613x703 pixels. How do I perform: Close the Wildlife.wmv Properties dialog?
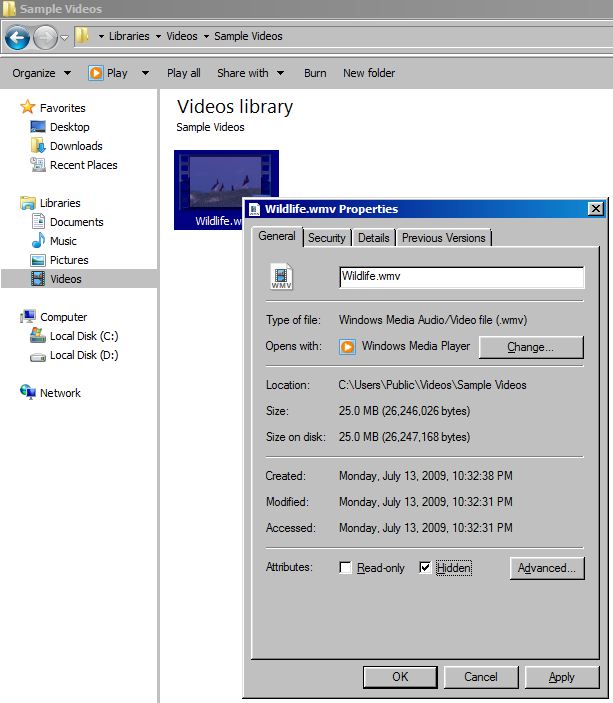pyautogui.click(x=595, y=208)
